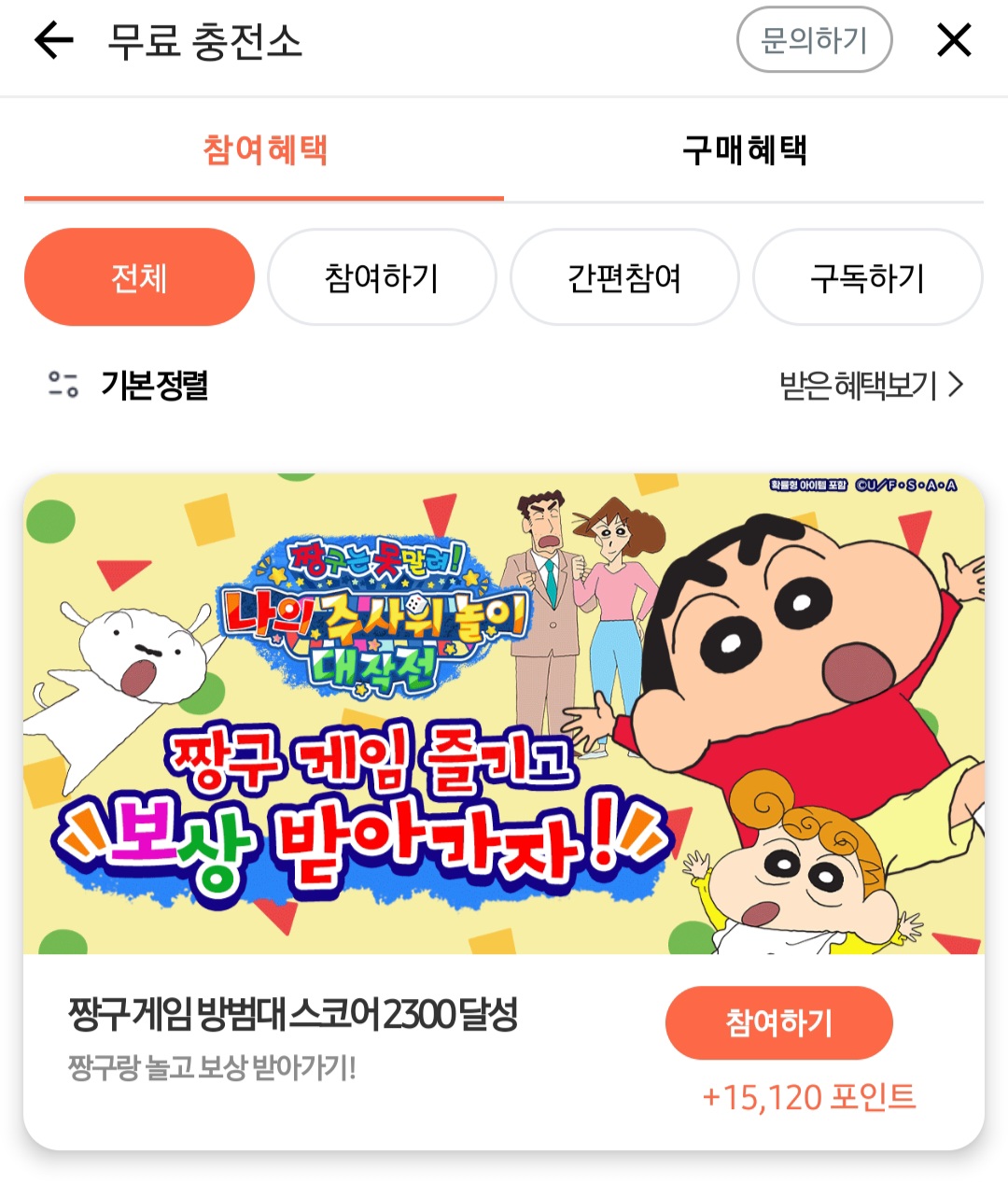Tap the orange 참여하기 button on card
Image resolution: width=1008 pixels, height=1182 pixels.
778,1022
